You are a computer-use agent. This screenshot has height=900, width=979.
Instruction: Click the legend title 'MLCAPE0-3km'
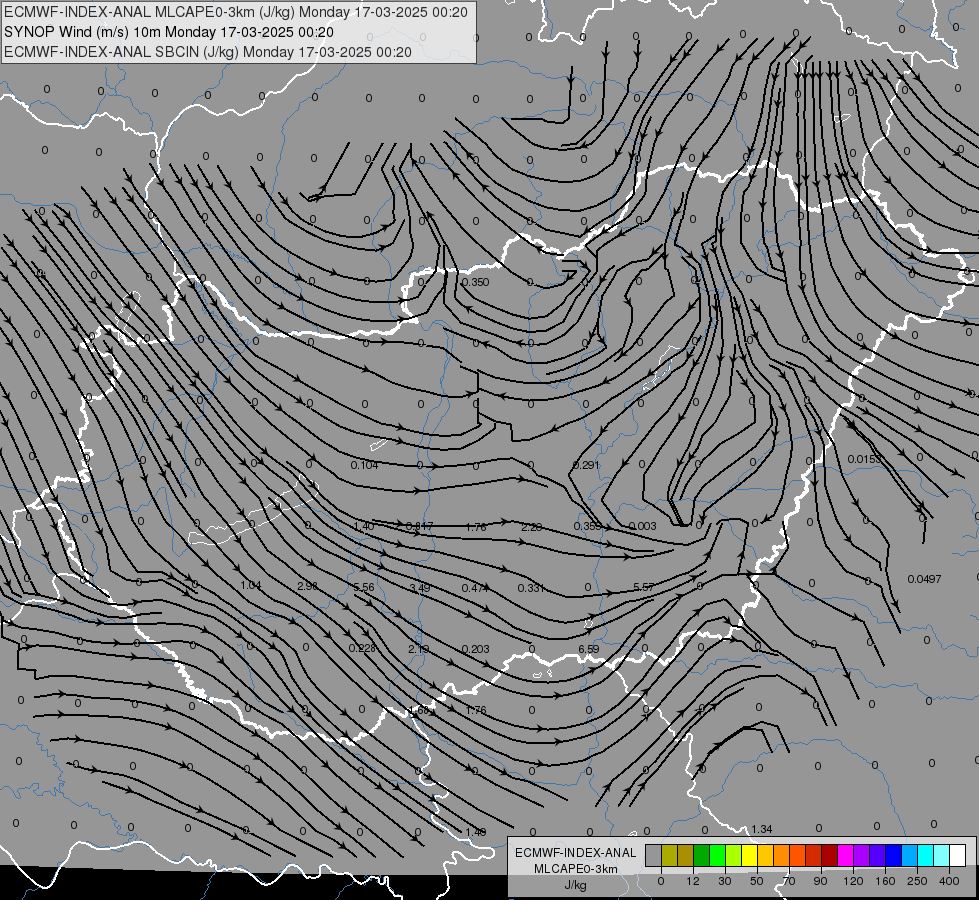(x=576, y=869)
